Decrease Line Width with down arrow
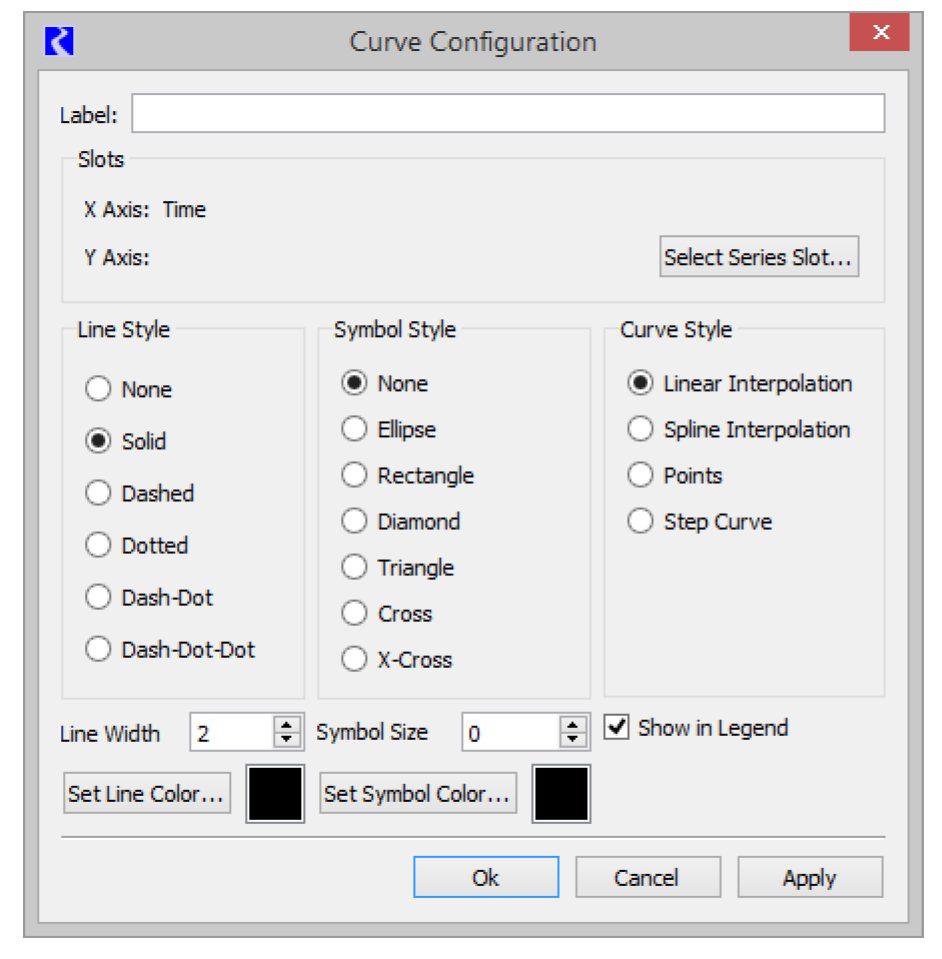This screenshot has width=942, height=959. (x=287, y=739)
